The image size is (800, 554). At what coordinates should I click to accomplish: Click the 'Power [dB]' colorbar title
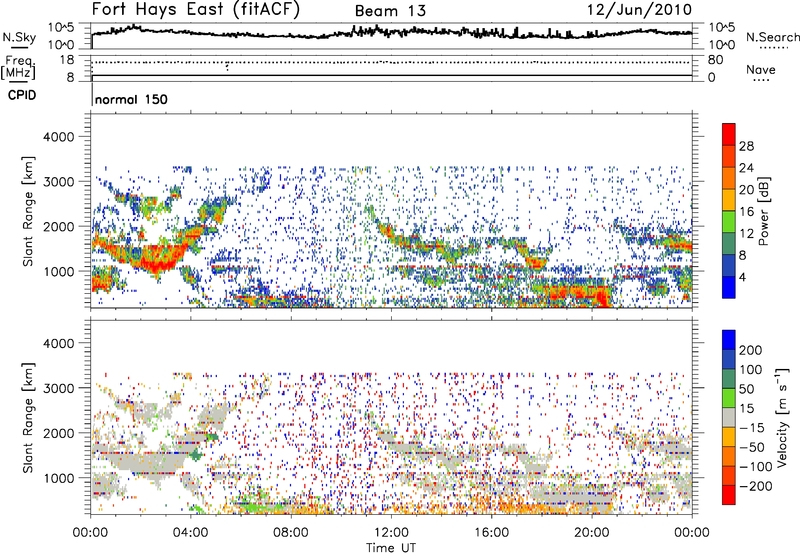click(x=763, y=211)
